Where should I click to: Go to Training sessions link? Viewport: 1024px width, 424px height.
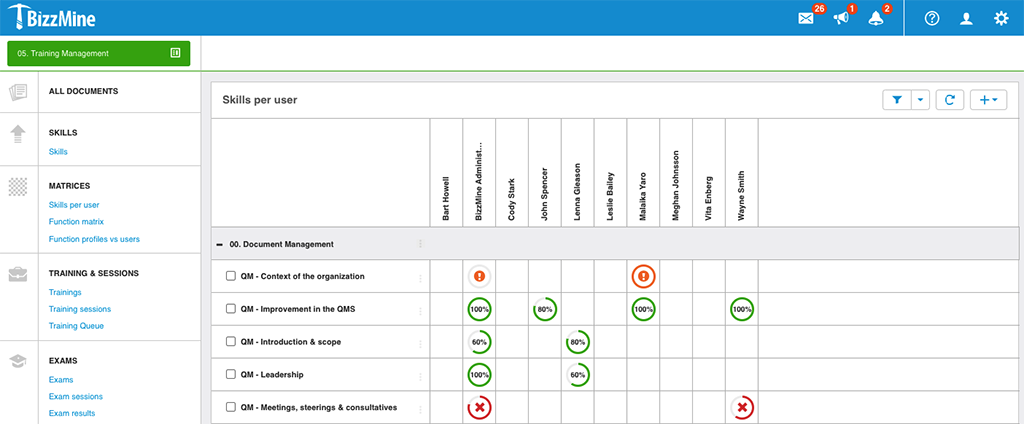(x=80, y=309)
